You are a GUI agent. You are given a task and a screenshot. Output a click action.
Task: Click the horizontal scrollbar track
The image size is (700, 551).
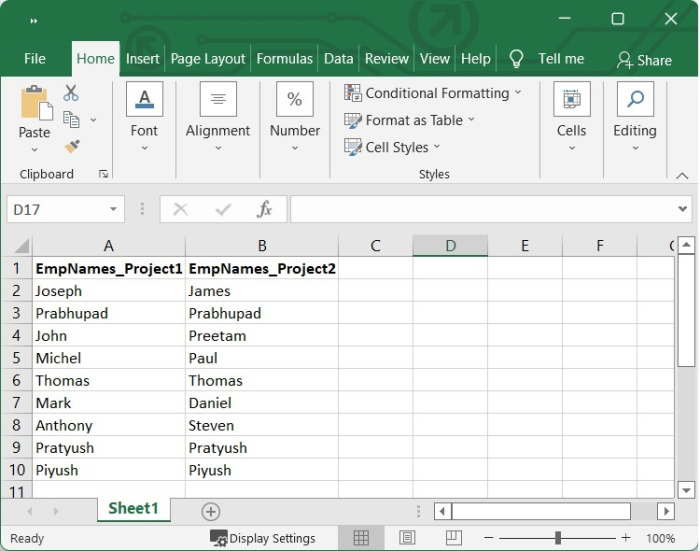pos(643,511)
